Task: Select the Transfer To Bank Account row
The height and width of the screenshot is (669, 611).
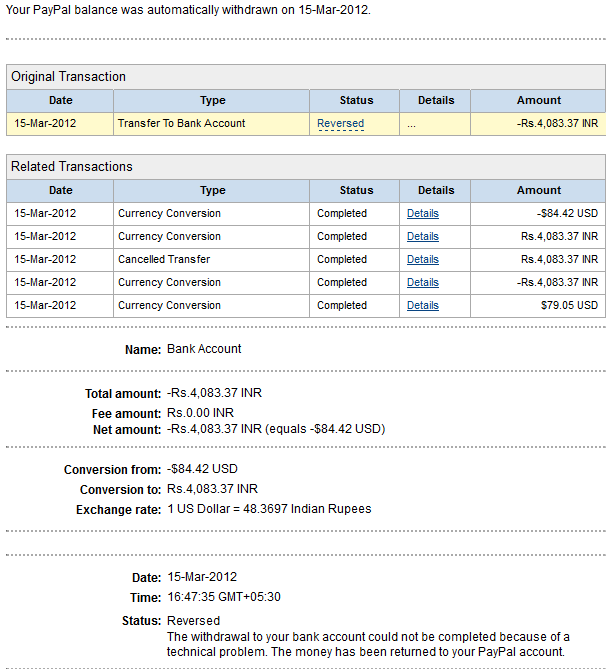Action: tap(181, 124)
